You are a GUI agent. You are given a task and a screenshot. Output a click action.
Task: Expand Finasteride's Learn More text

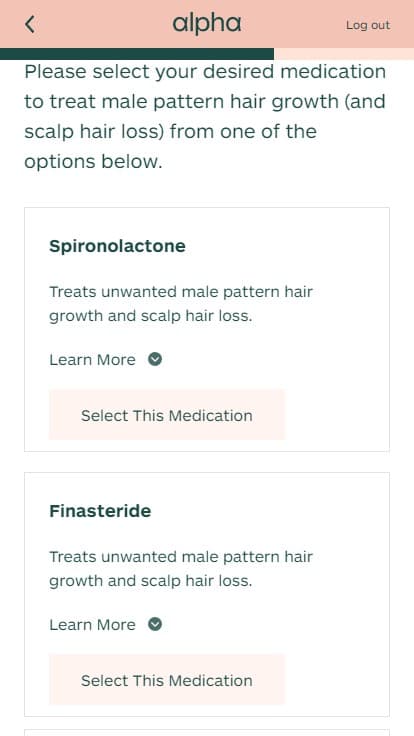point(92,625)
